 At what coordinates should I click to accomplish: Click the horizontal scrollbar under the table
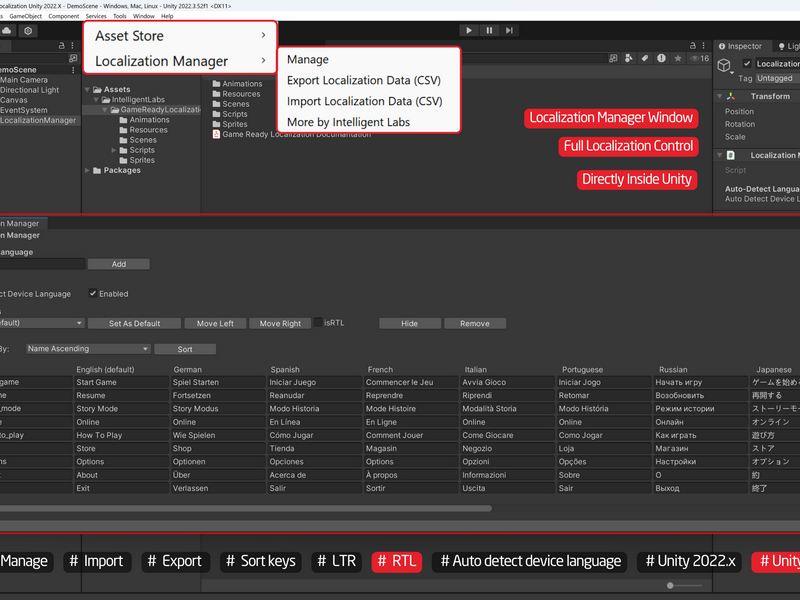click(245, 509)
